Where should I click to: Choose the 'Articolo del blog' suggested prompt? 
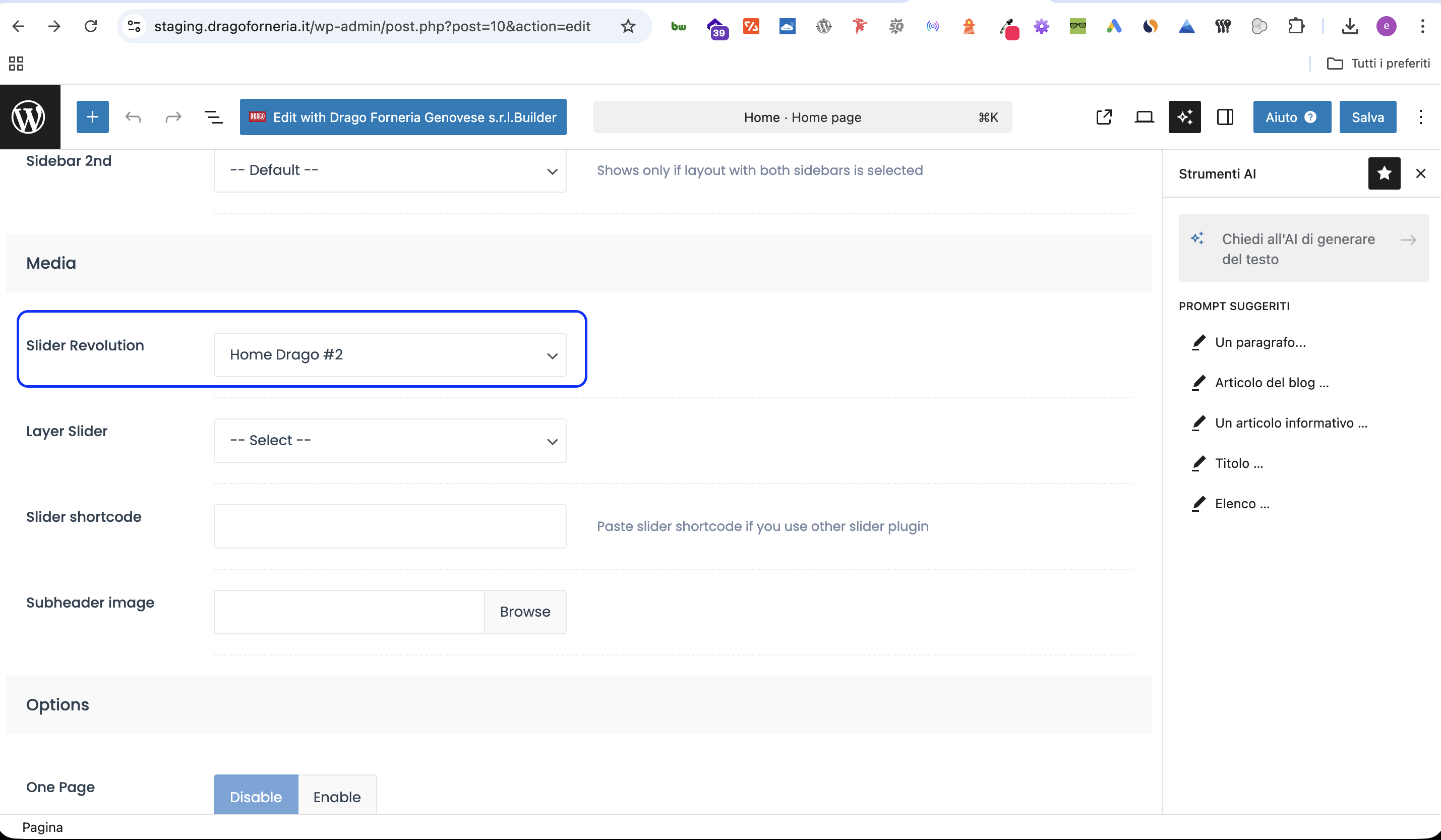(x=1271, y=383)
